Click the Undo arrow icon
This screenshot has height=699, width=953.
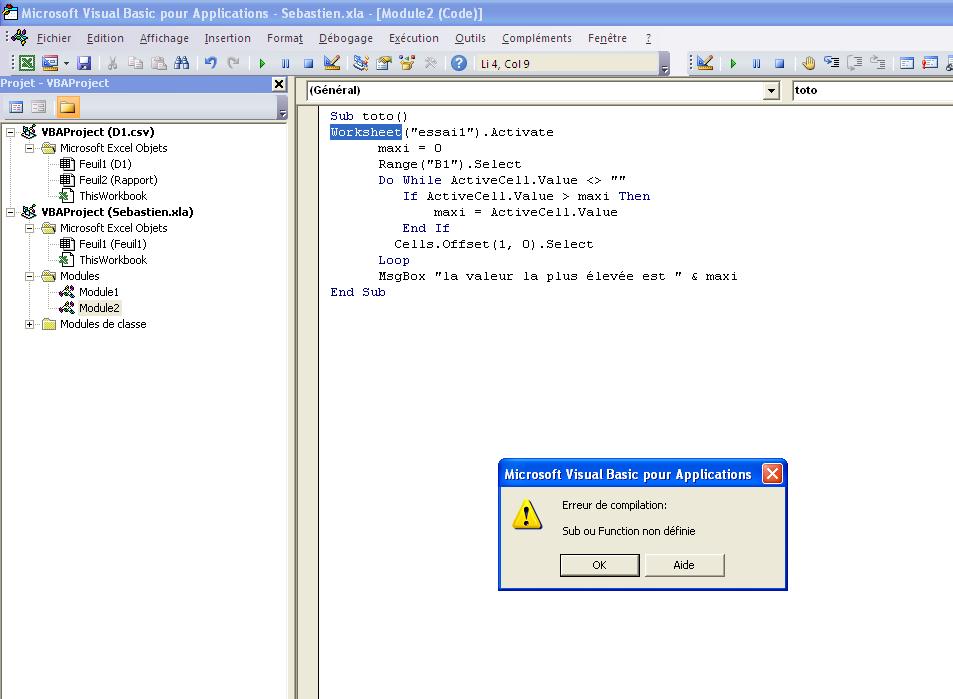tap(210, 63)
